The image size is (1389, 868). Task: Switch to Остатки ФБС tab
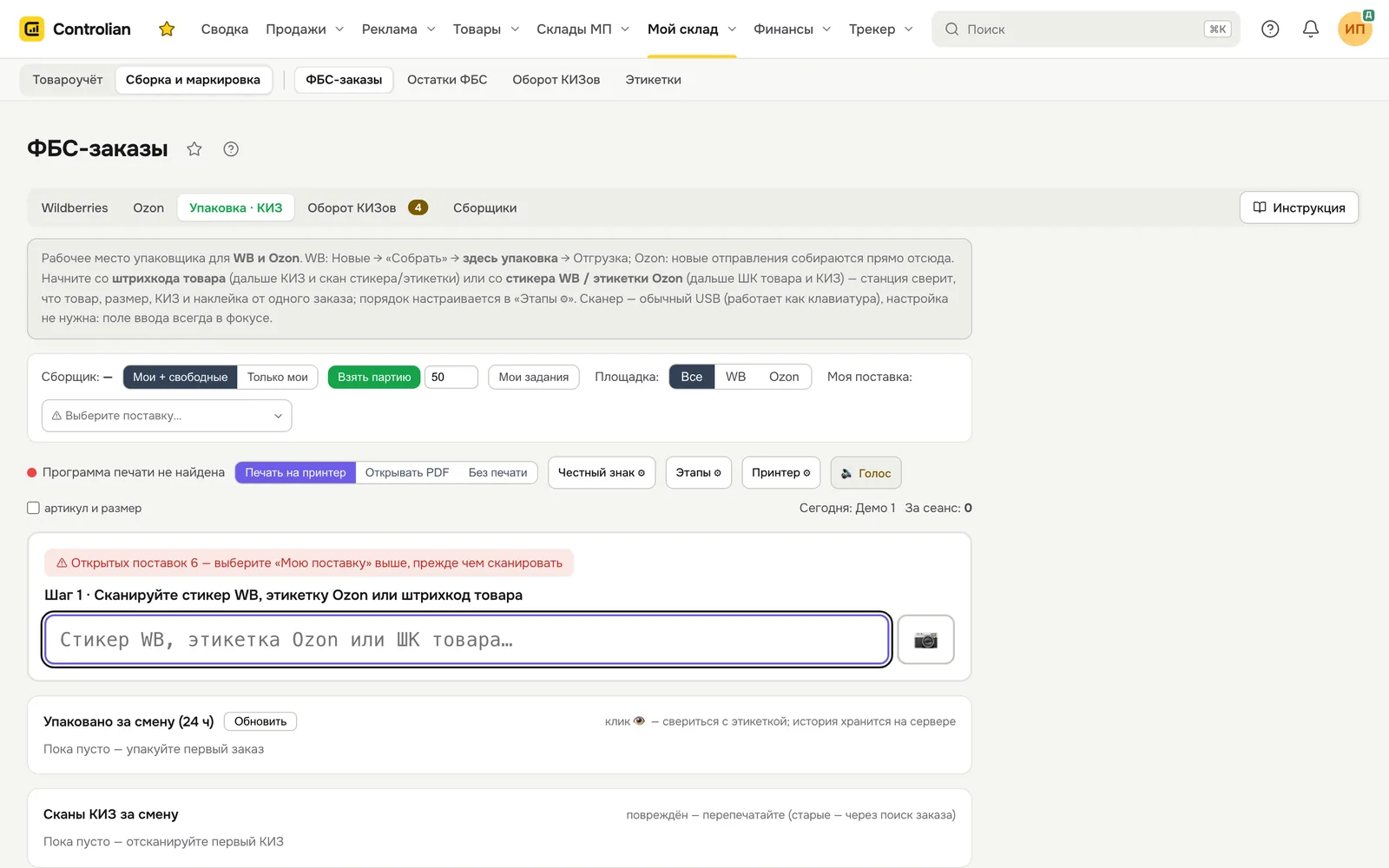(447, 80)
